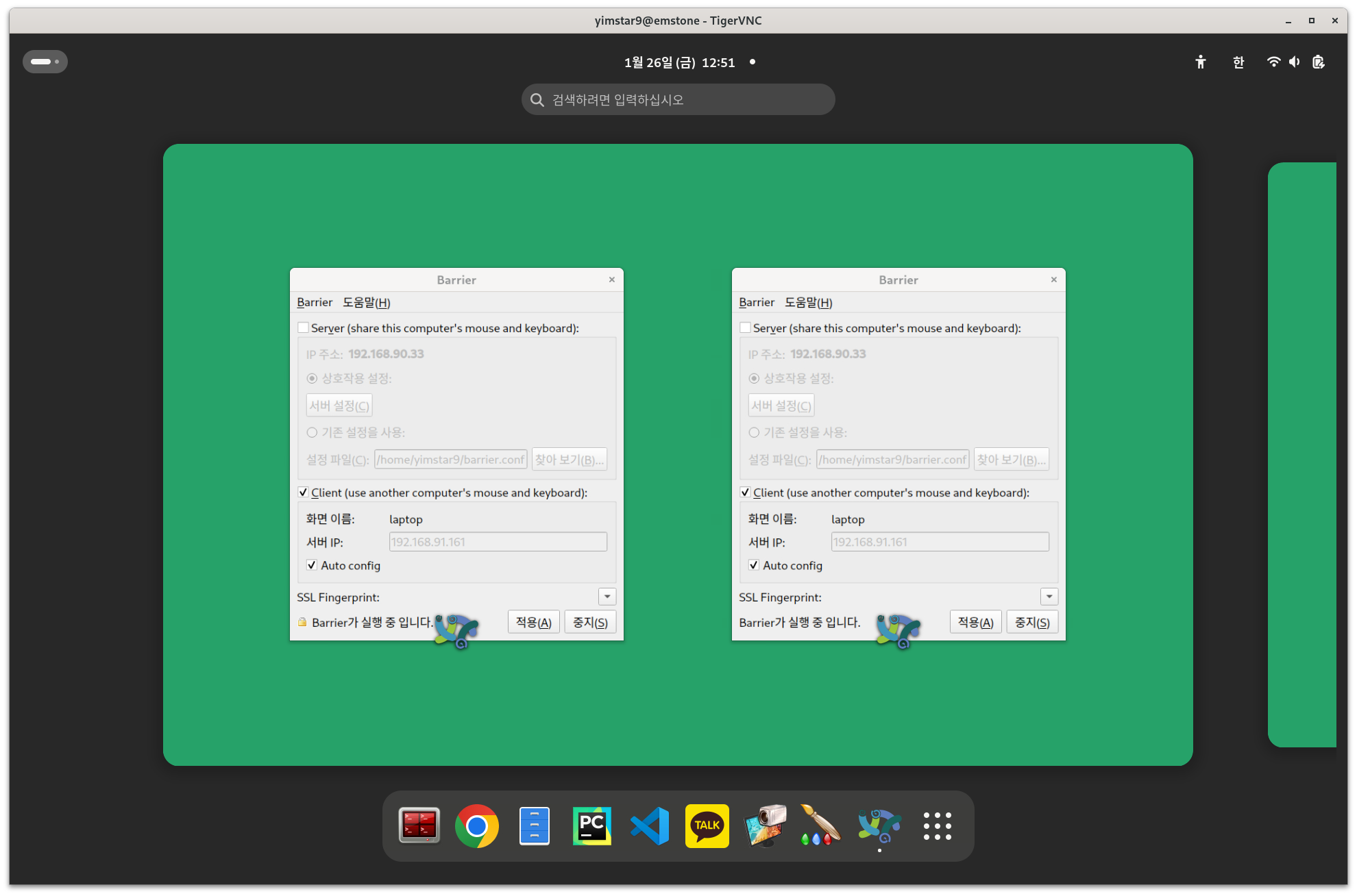
Task: Show all applications grid
Action: tap(937, 825)
